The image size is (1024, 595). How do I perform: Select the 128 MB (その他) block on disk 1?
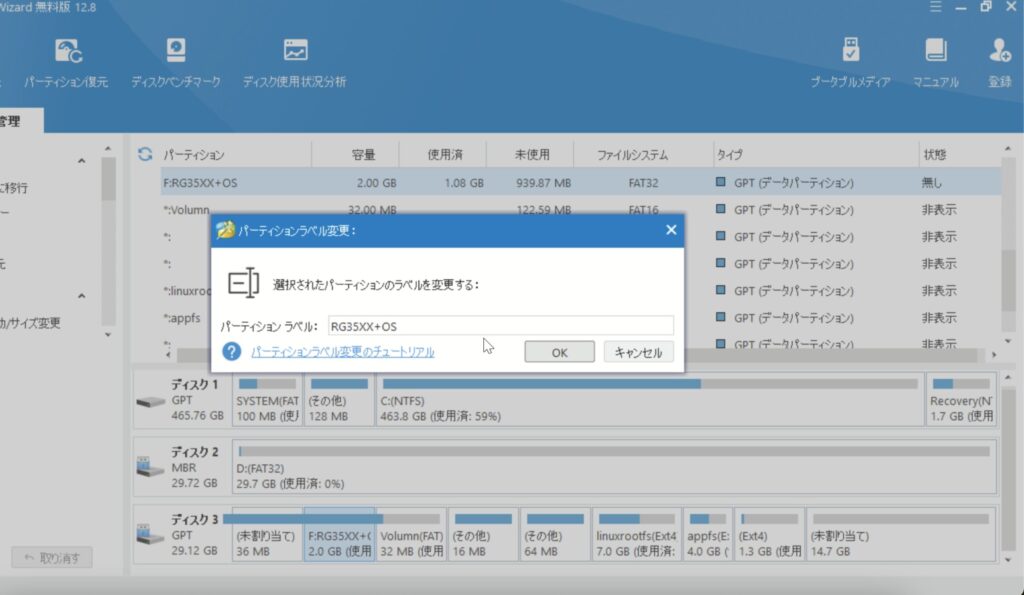point(340,400)
